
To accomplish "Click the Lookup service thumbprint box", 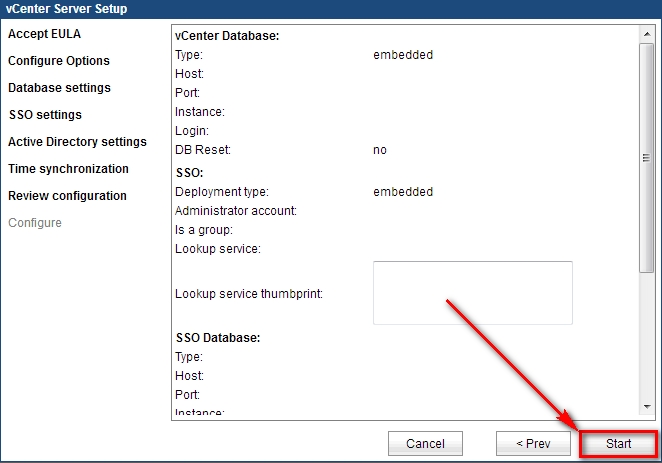I will tap(473, 293).
